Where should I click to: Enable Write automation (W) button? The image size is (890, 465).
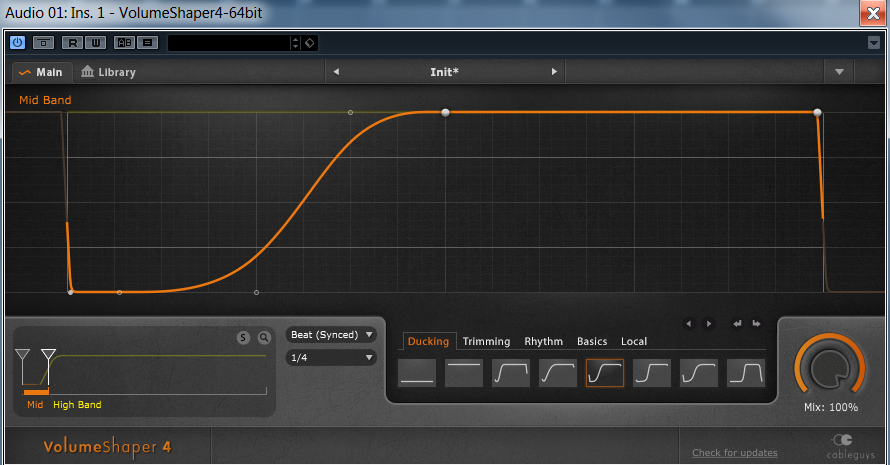[x=95, y=43]
